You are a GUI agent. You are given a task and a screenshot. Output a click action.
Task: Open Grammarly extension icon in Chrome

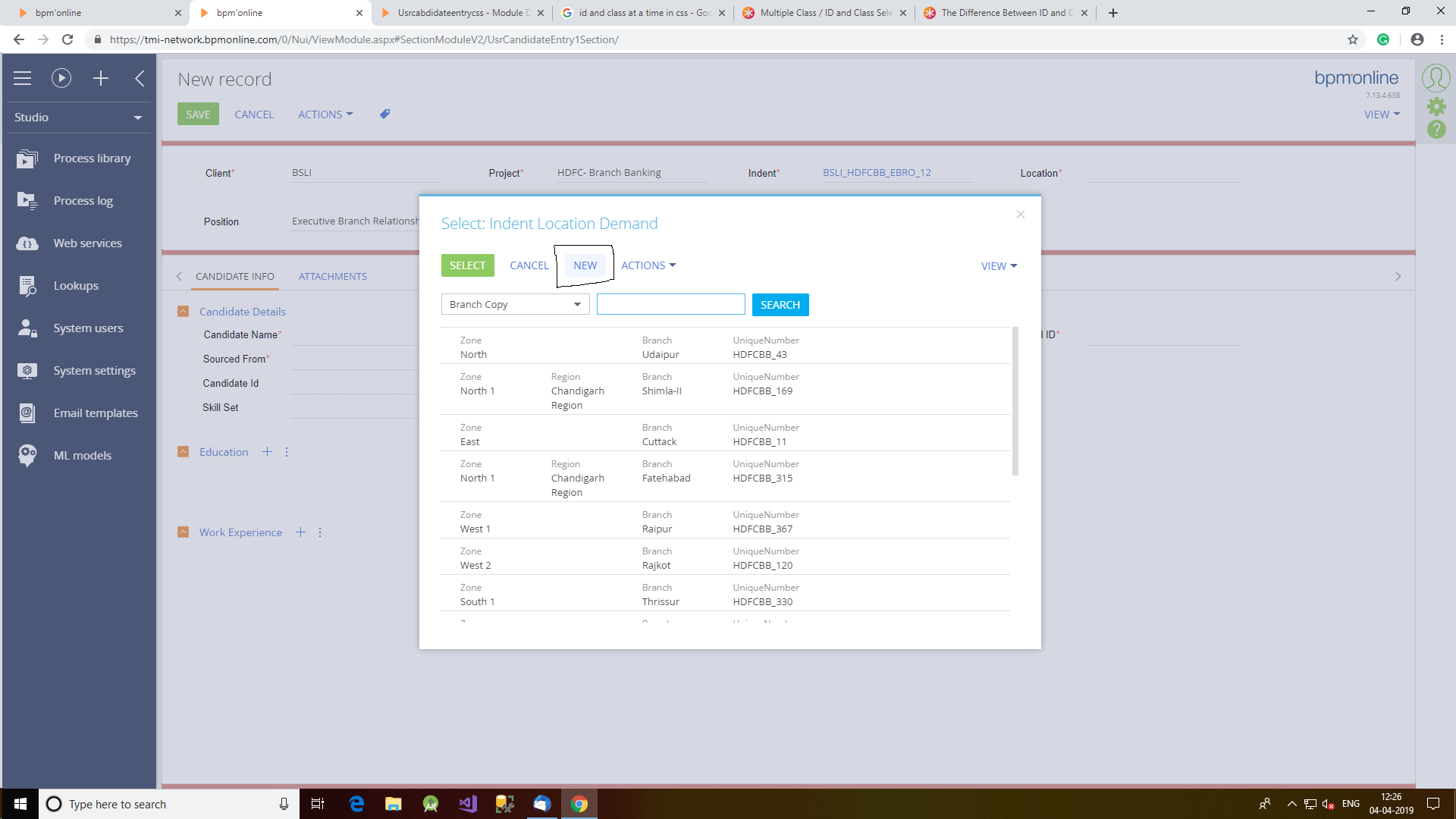pos(1383,39)
